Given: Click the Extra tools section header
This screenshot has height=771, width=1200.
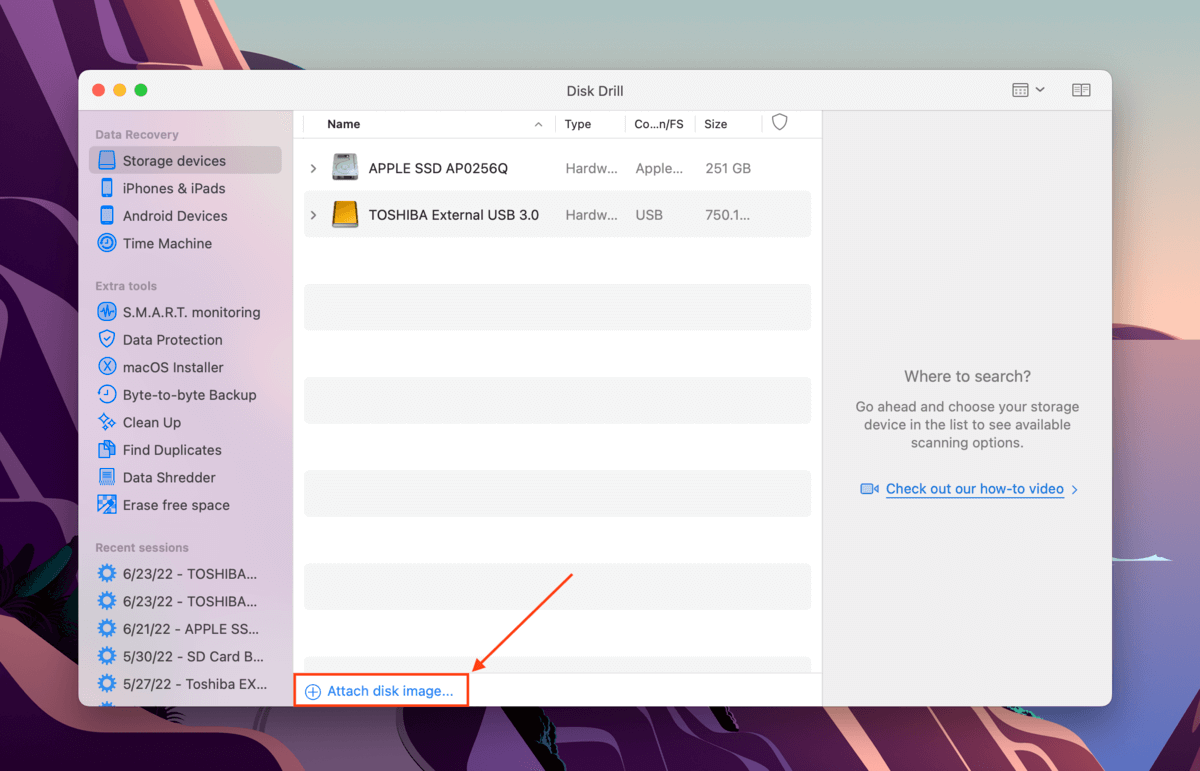Looking at the screenshot, I should click(126, 286).
